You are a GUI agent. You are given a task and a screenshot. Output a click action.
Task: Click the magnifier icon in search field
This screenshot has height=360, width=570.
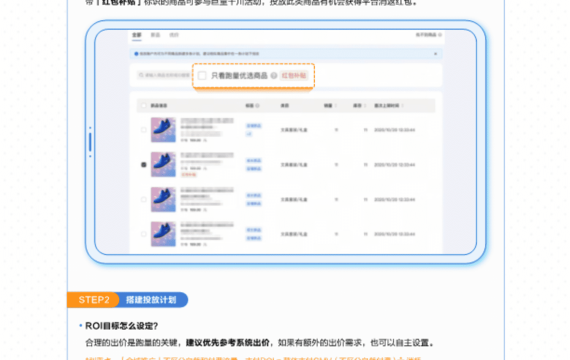(141, 75)
